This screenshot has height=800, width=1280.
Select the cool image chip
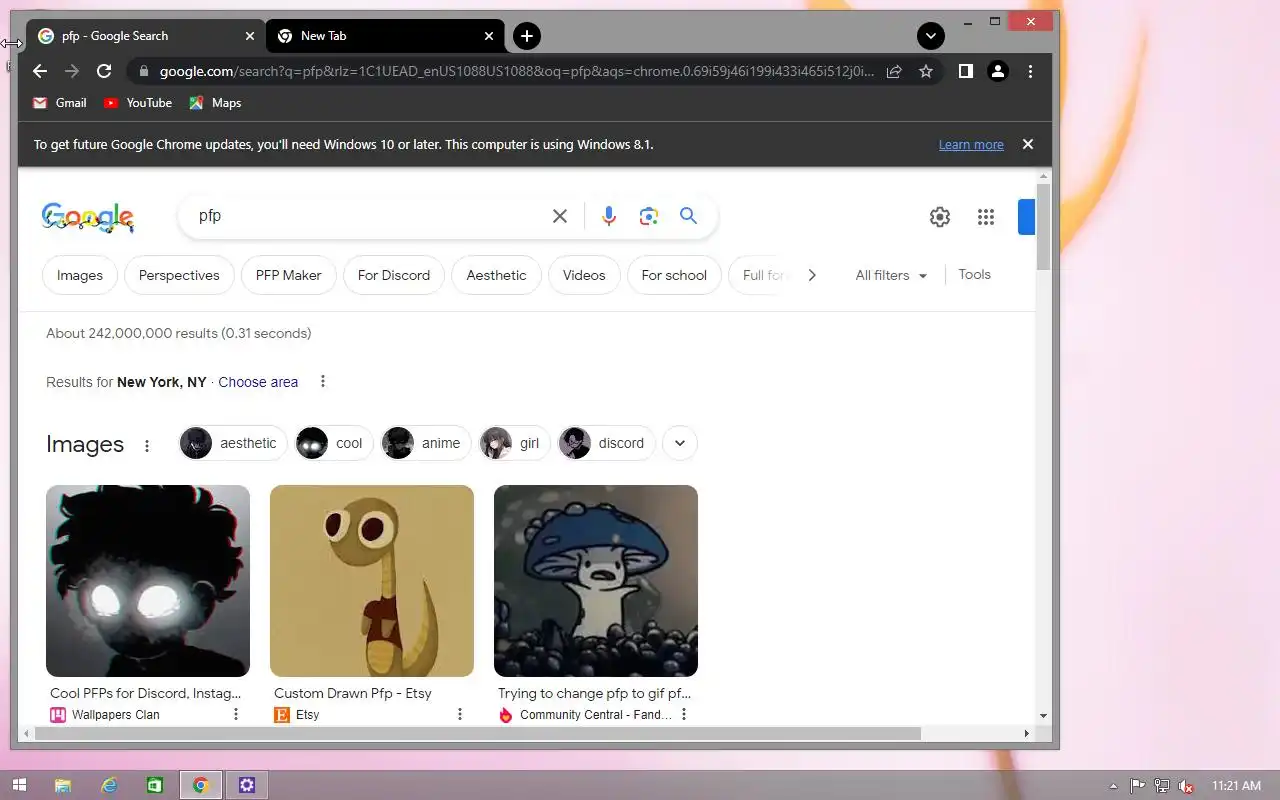tap(334, 443)
